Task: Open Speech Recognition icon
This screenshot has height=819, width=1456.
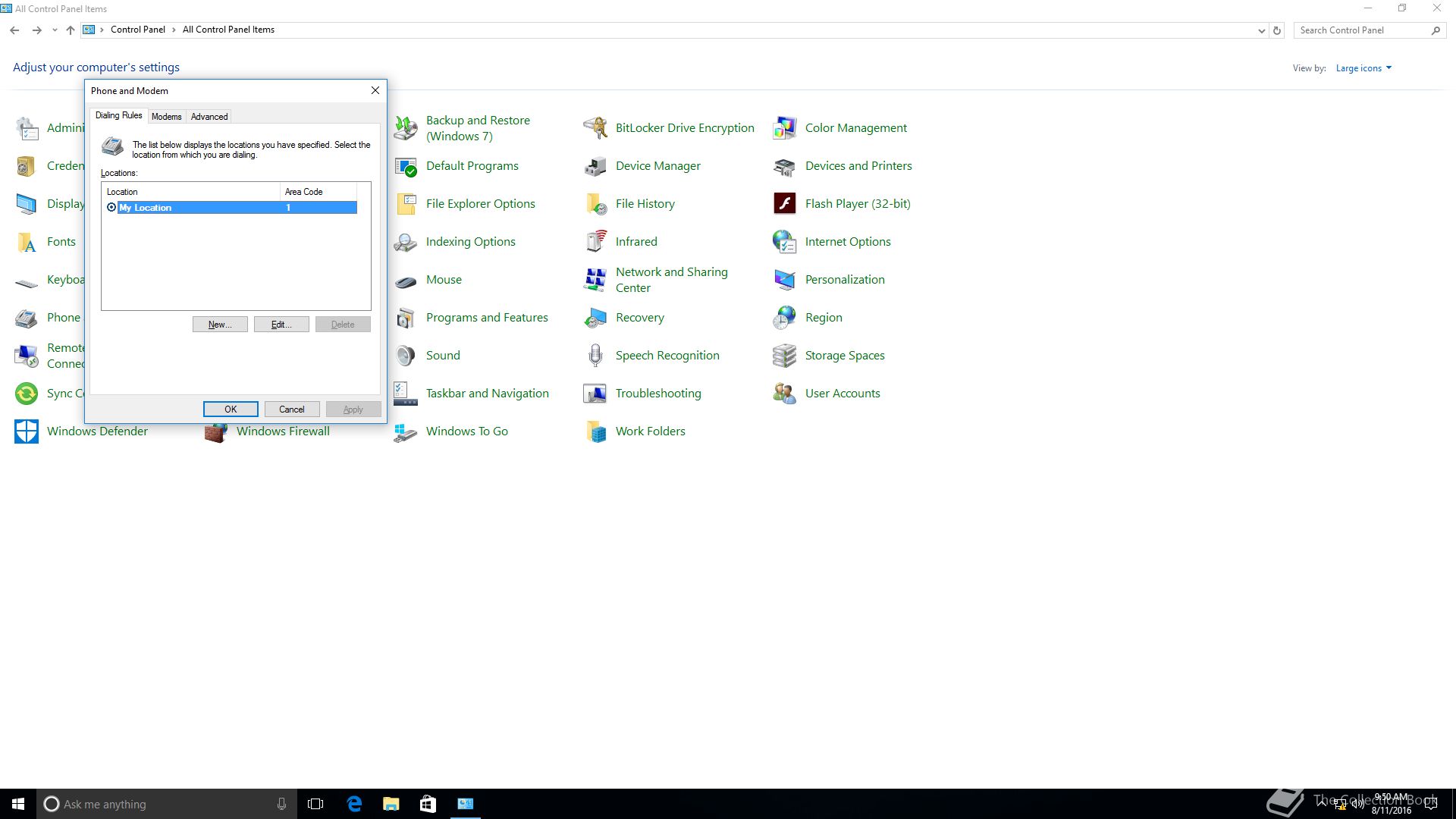Action: tap(595, 356)
